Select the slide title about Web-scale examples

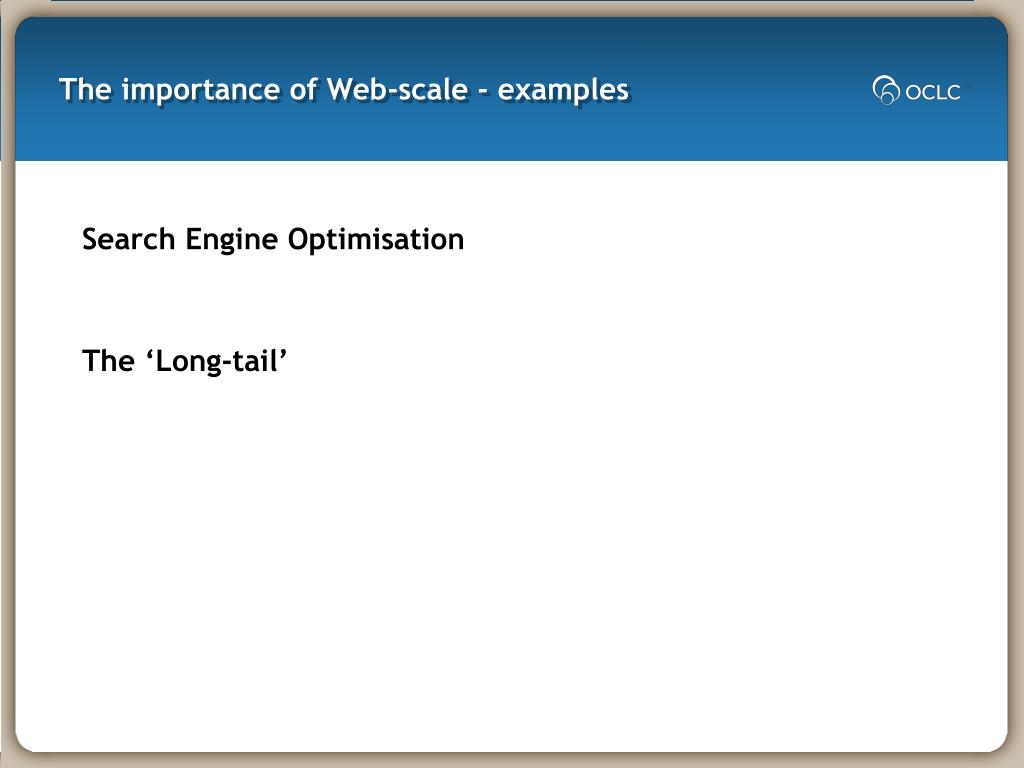(344, 89)
